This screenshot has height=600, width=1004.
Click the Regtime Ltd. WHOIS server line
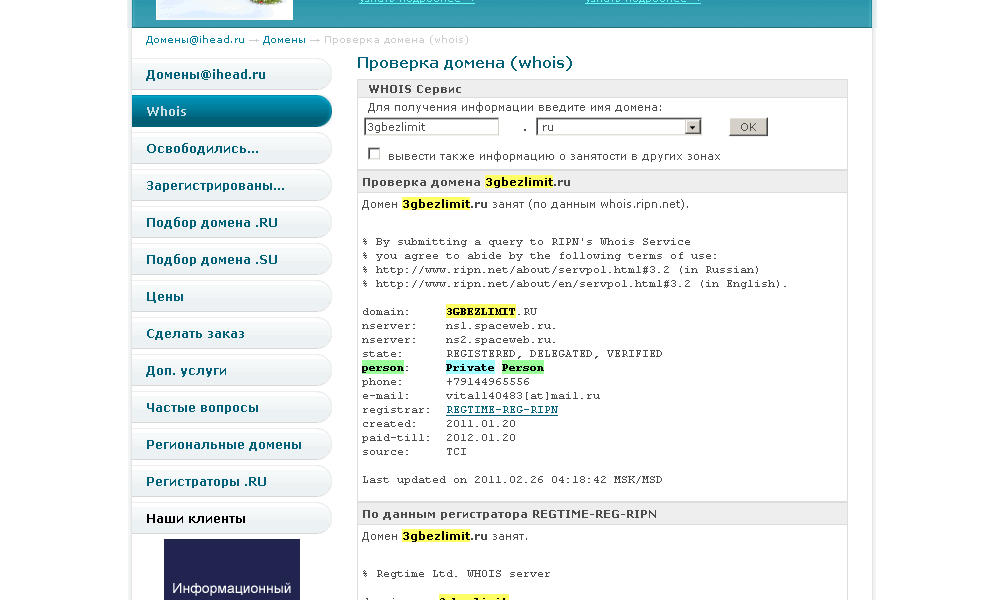457,574
